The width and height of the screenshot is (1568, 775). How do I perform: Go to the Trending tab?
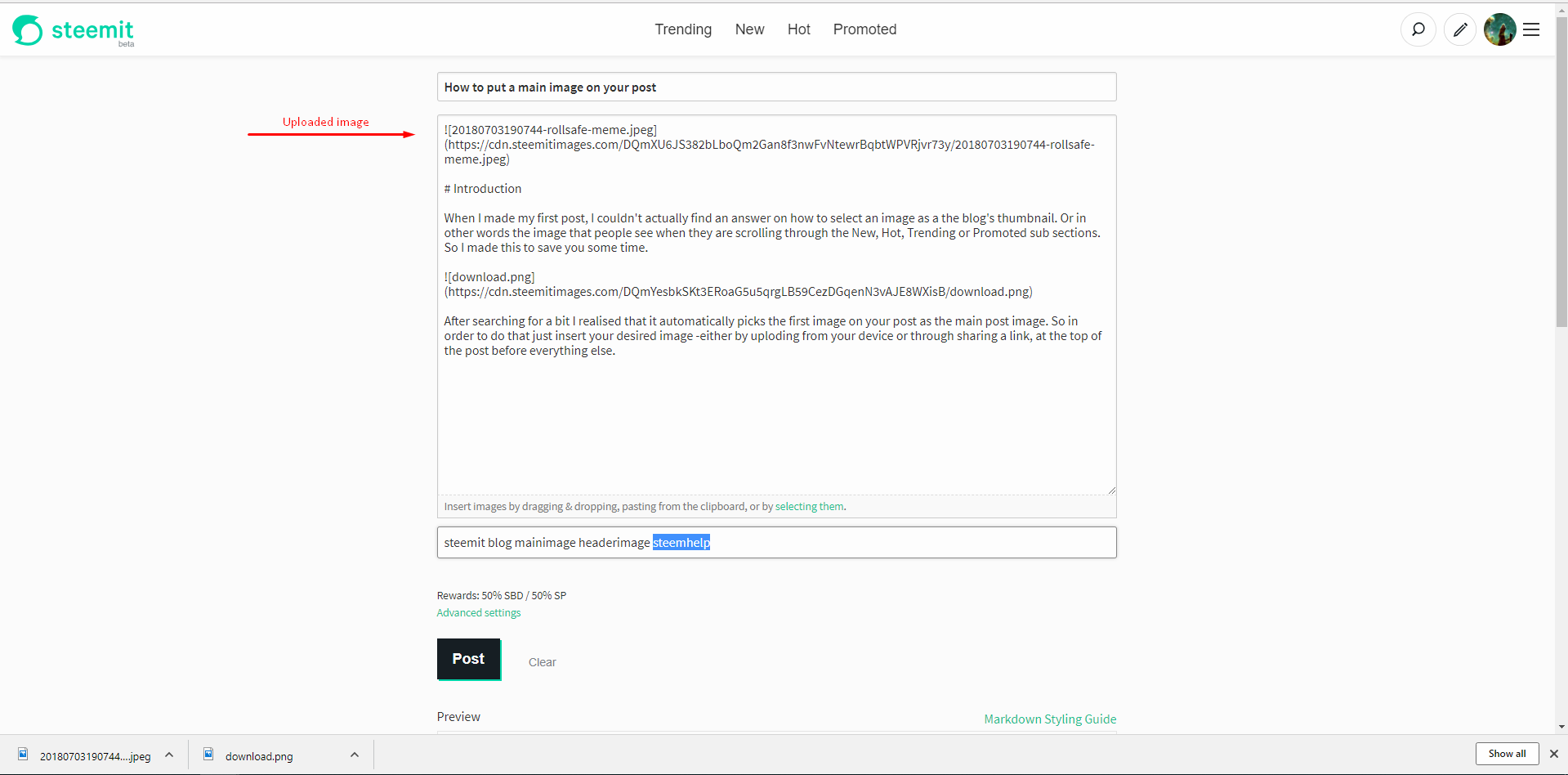coord(683,29)
